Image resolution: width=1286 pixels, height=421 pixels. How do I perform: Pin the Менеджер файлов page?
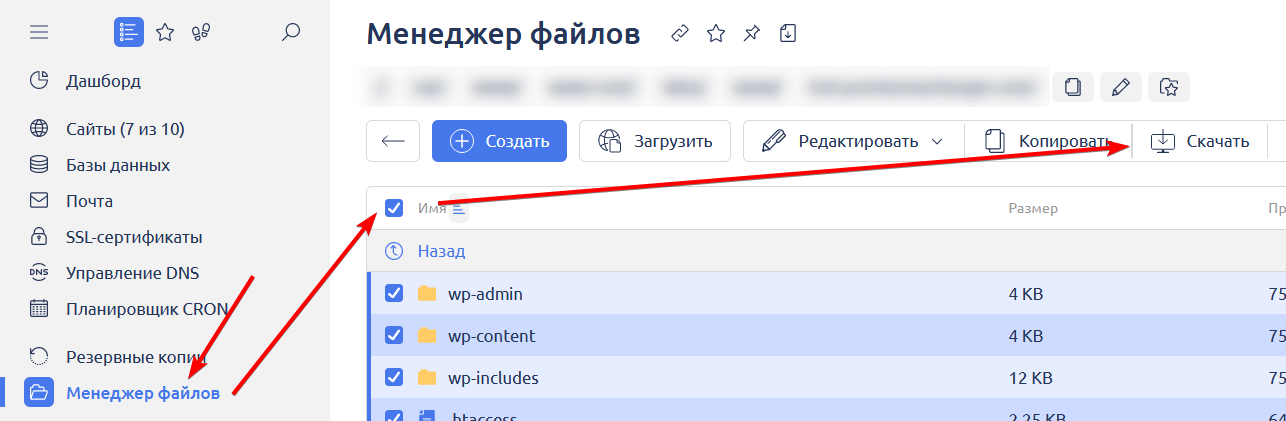(751, 34)
